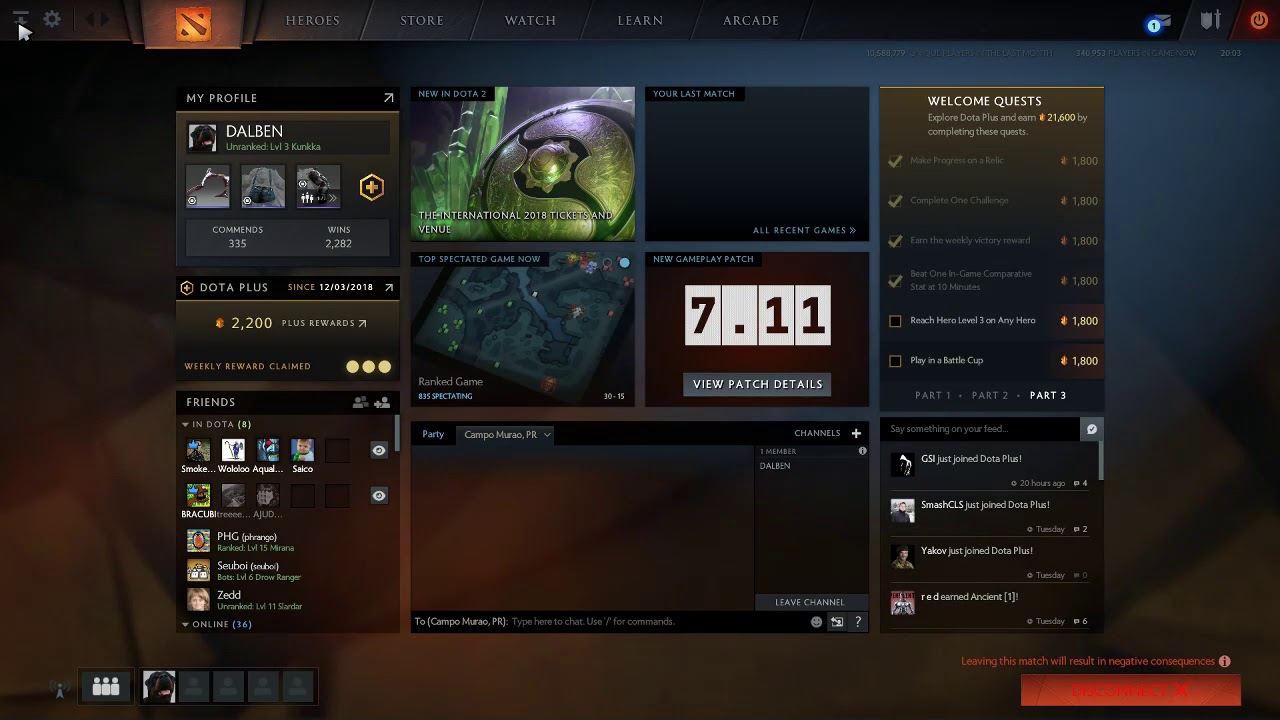Click View Patch Details button

[757, 384]
